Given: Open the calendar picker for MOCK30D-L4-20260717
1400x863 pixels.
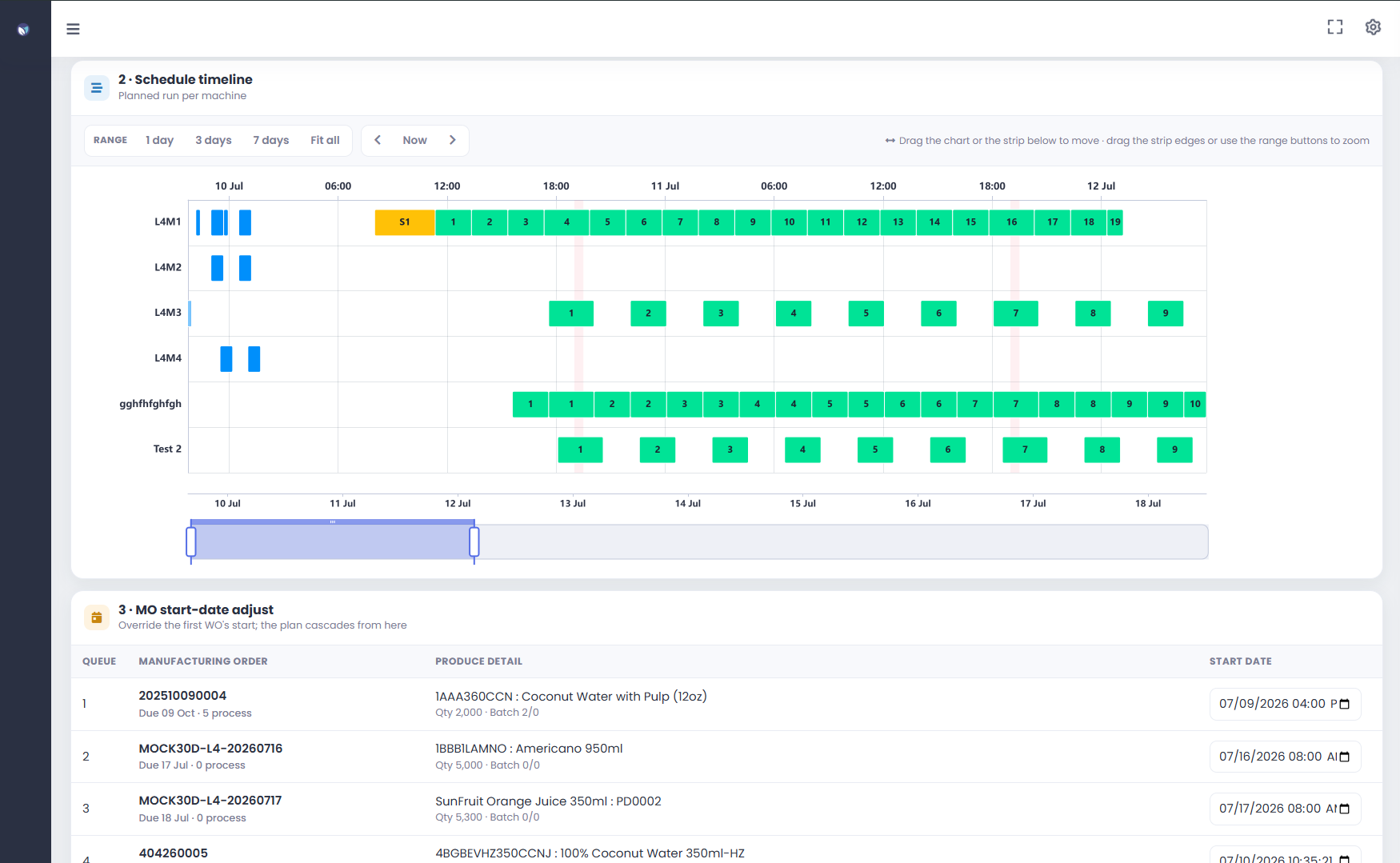Looking at the screenshot, I should pos(1344,809).
